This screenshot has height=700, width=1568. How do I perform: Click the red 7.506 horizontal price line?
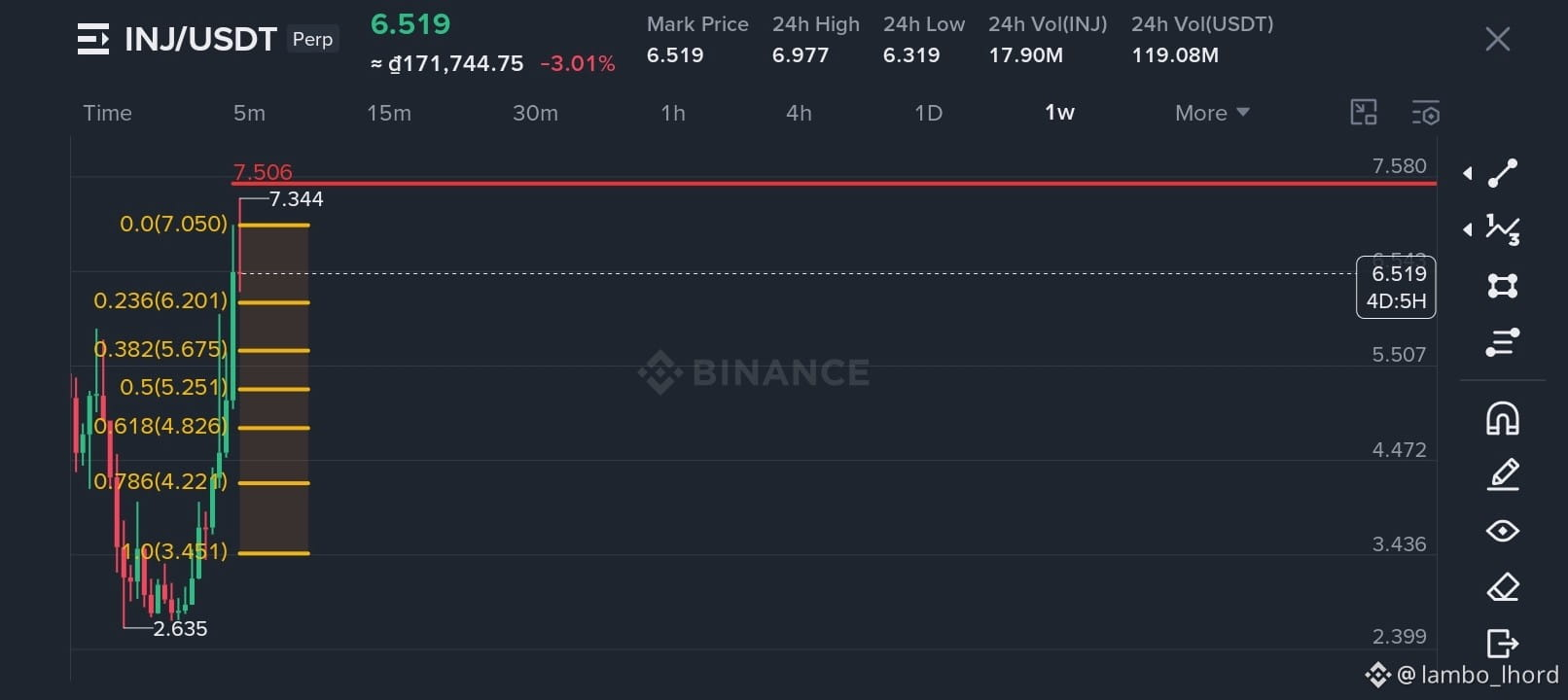pos(834,183)
